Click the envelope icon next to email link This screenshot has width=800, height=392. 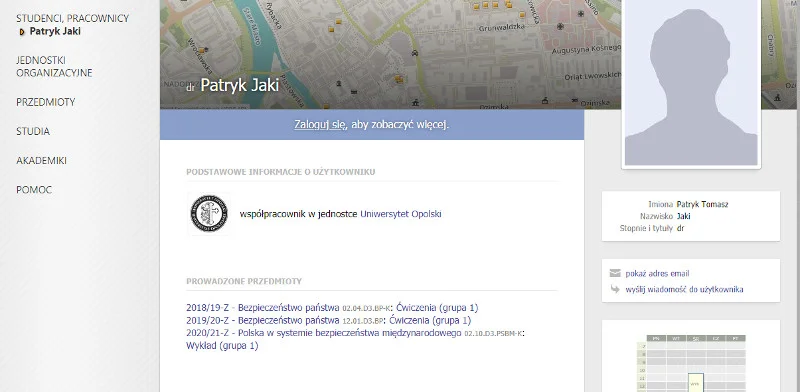click(x=615, y=273)
